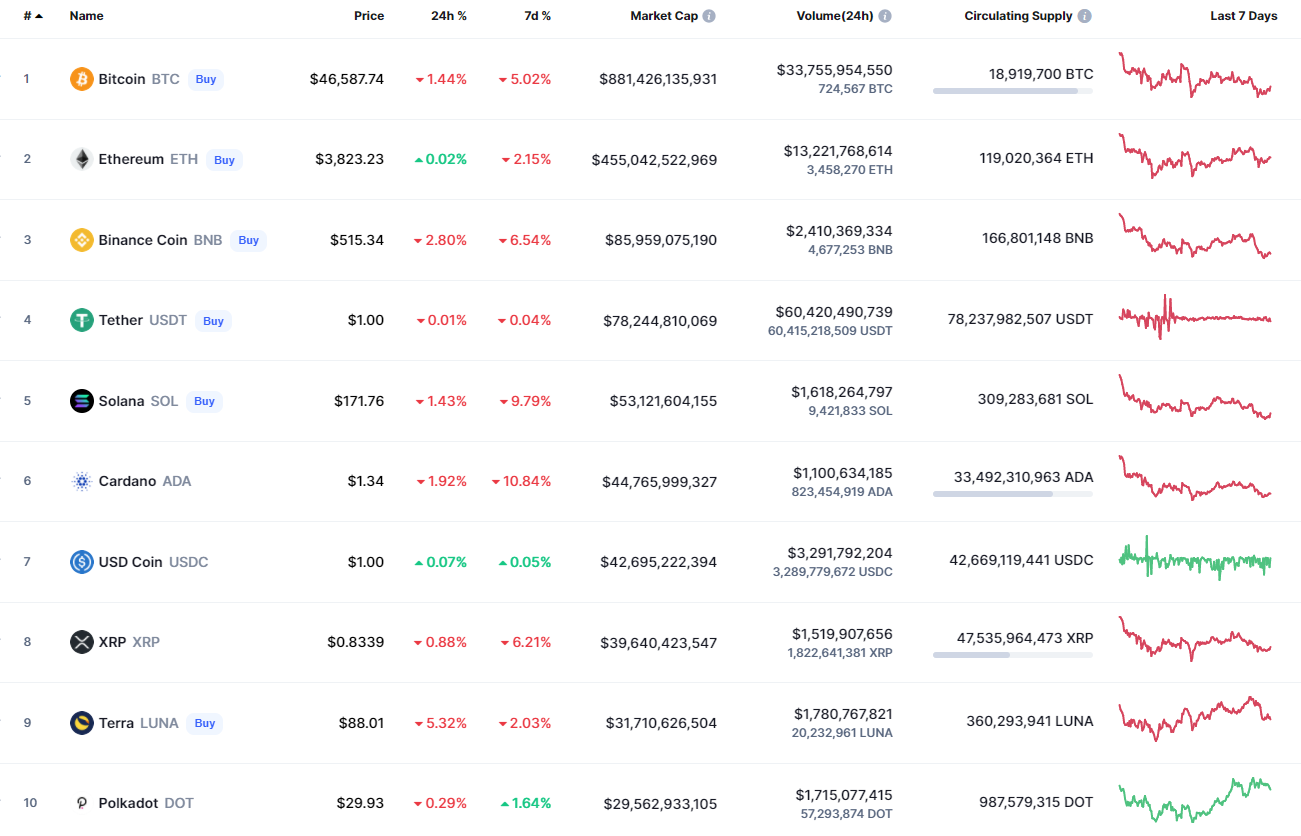Click the Bitcoin logo icon

point(82,79)
